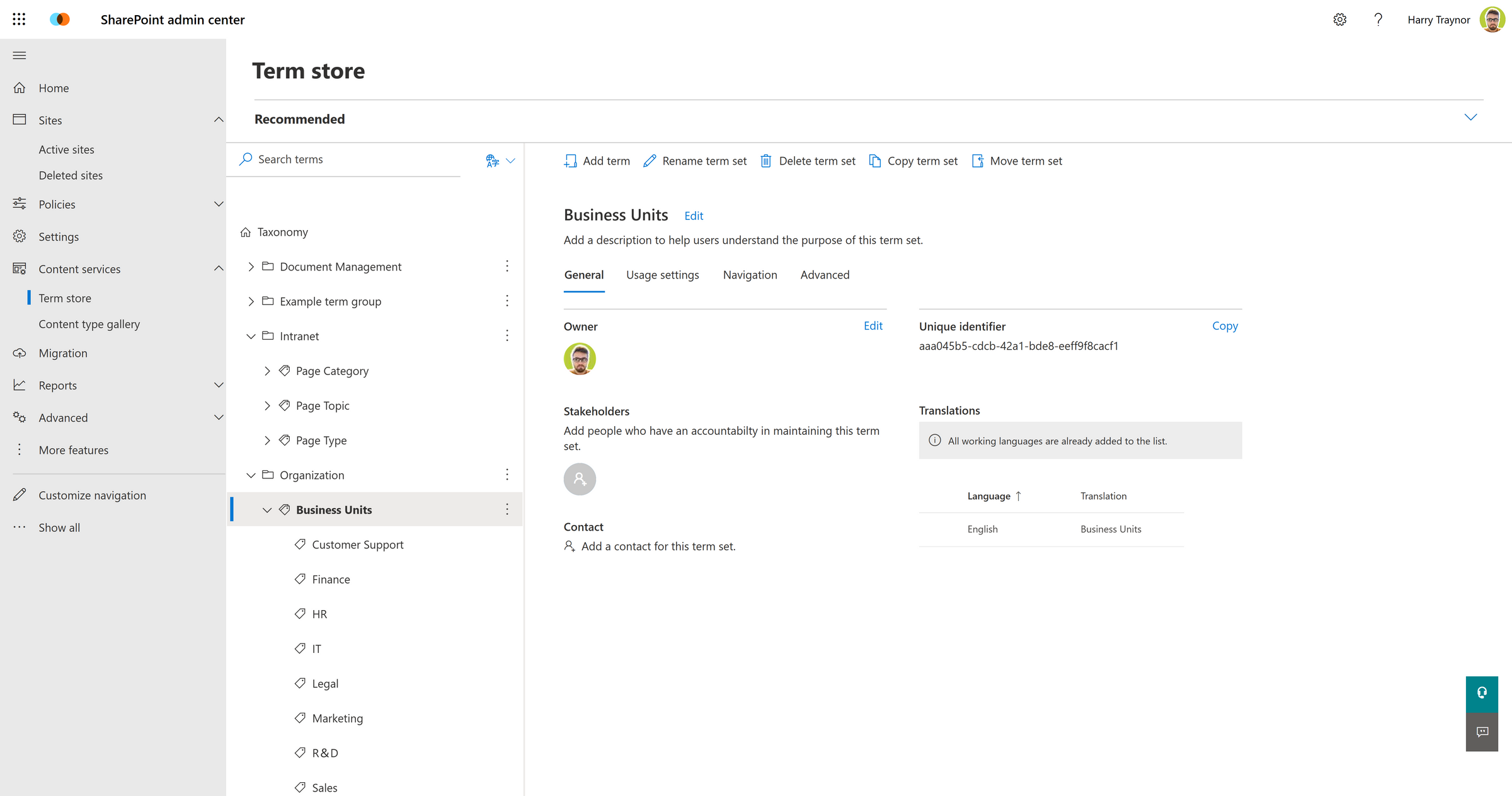Click the Copy term set icon
The image size is (1512, 796).
click(874, 161)
